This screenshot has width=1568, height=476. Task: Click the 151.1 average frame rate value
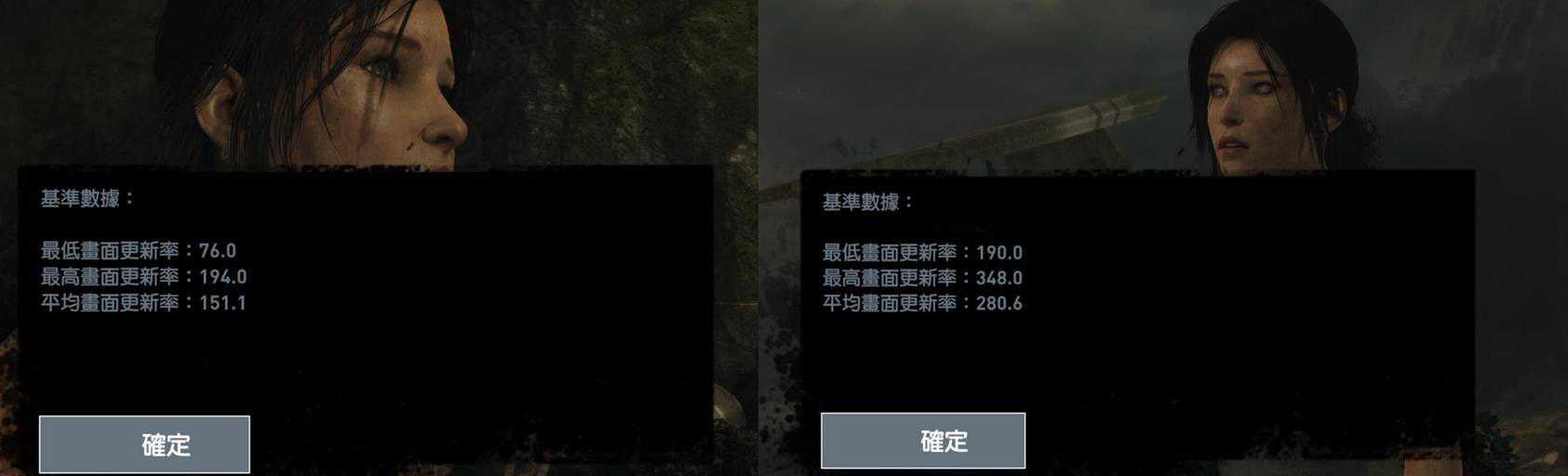222,303
